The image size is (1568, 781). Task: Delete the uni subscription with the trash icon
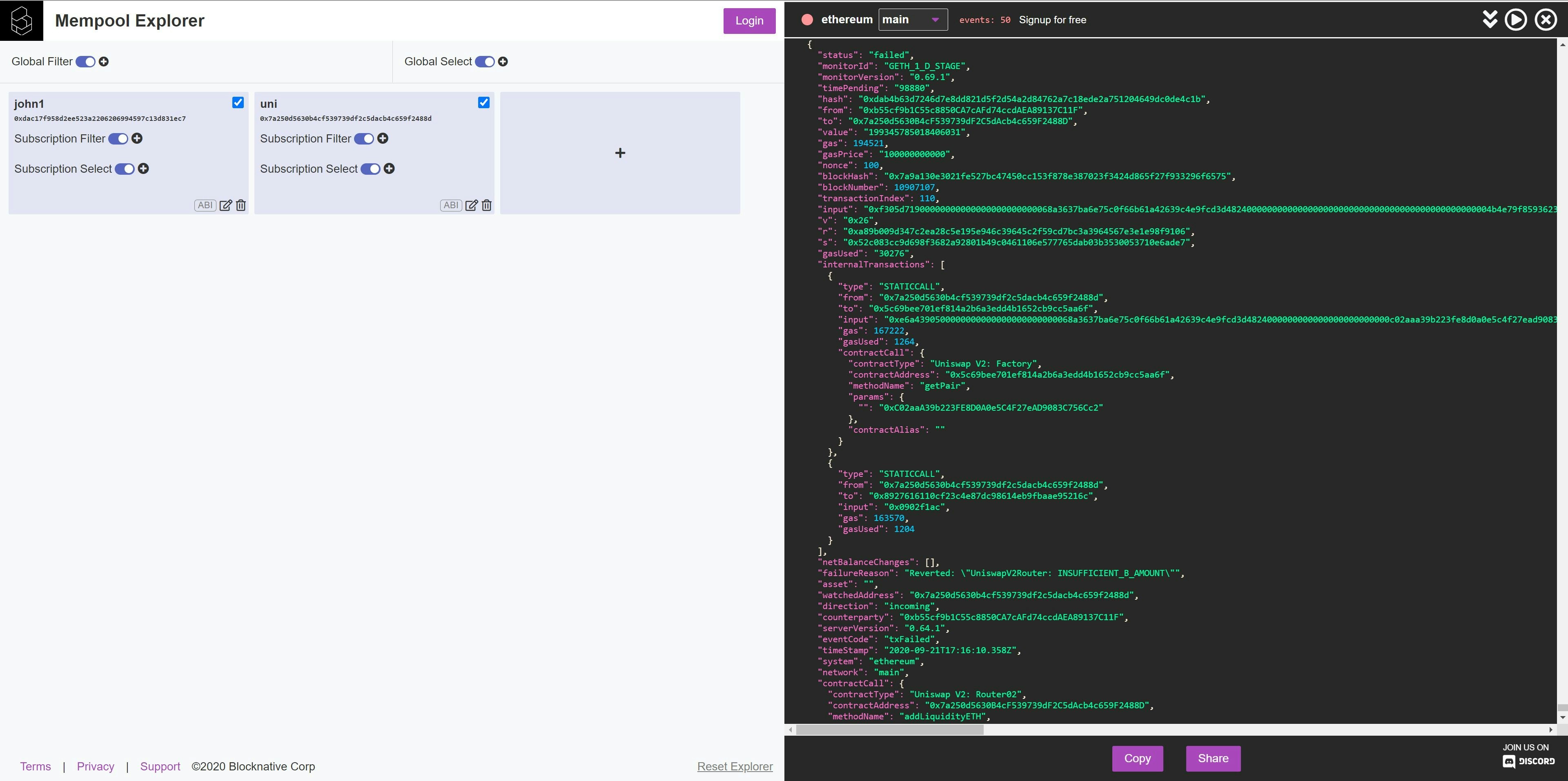tap(487, 205)
